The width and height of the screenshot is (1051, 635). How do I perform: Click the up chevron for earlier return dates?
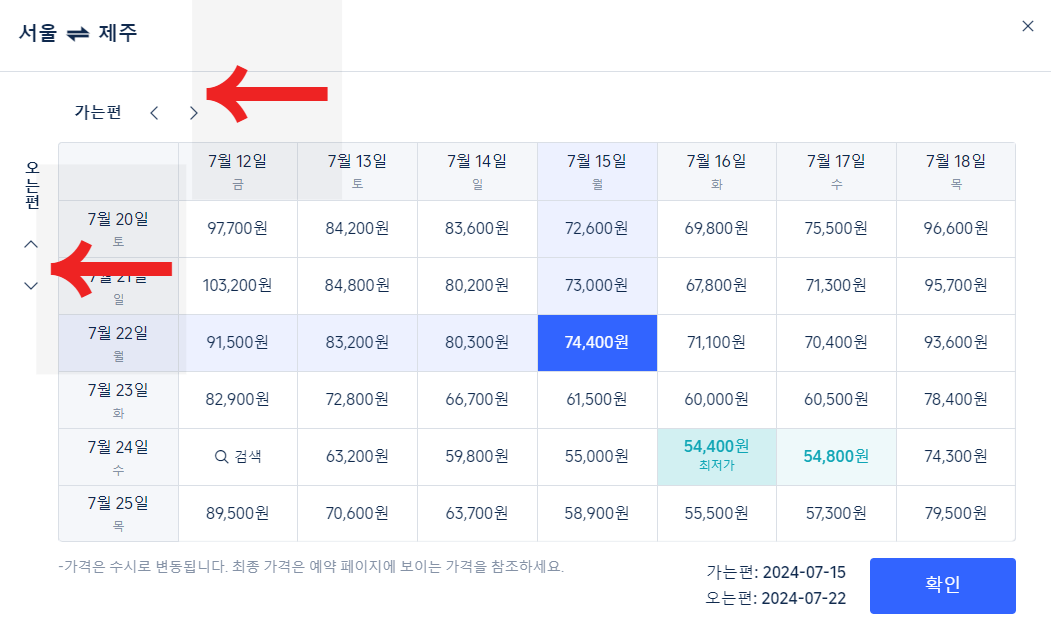(31, 243)
